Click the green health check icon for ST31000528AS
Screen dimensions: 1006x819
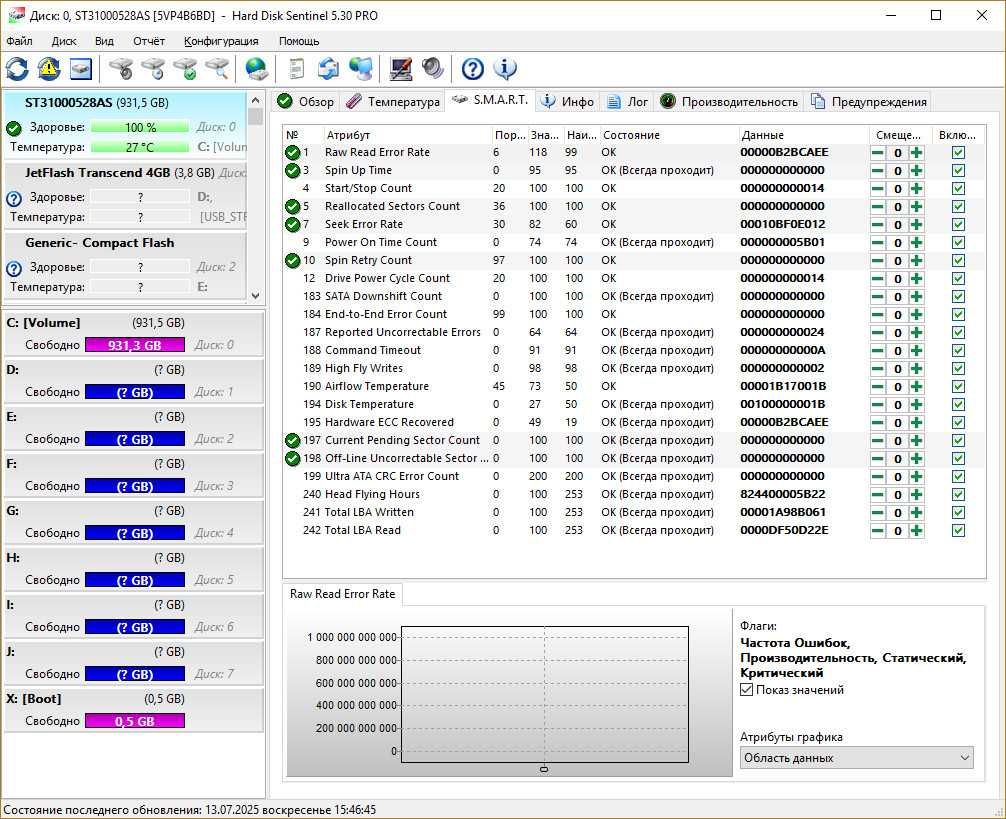point(13,128)
